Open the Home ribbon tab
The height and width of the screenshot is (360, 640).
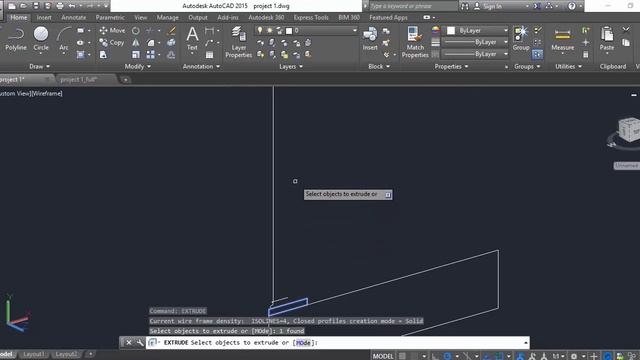point(19,18)
